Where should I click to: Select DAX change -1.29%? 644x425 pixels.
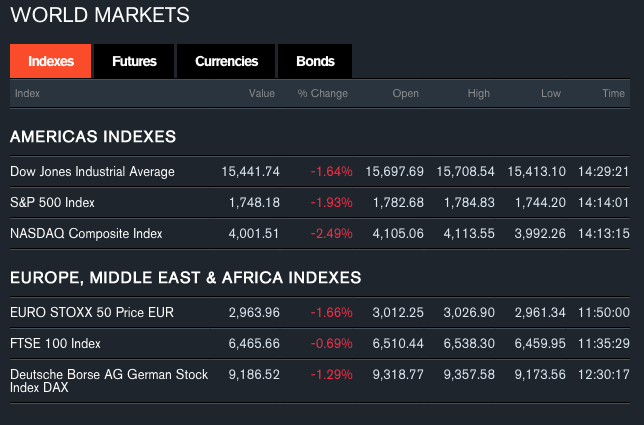[331, 374]
